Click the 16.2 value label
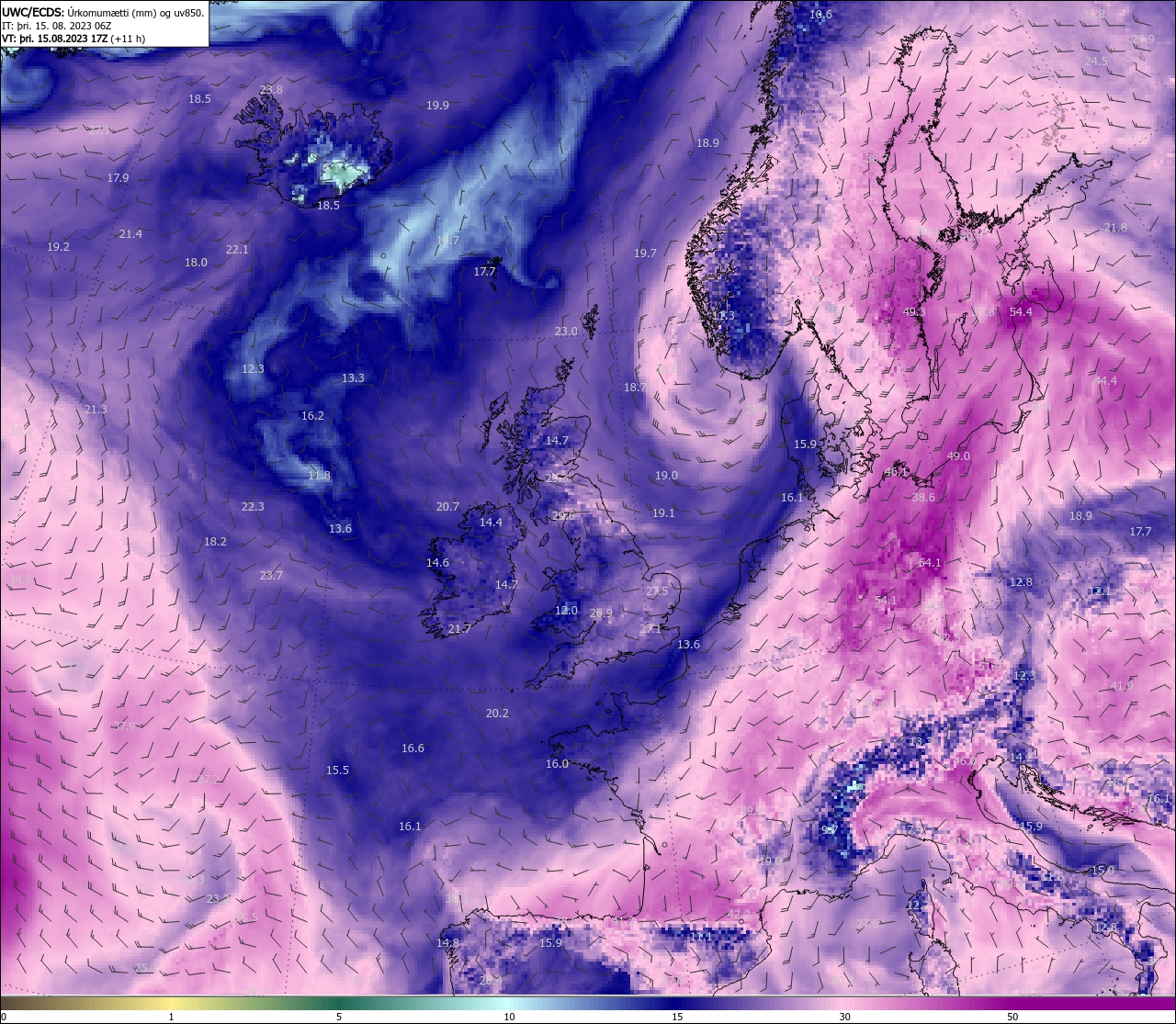 312,416
